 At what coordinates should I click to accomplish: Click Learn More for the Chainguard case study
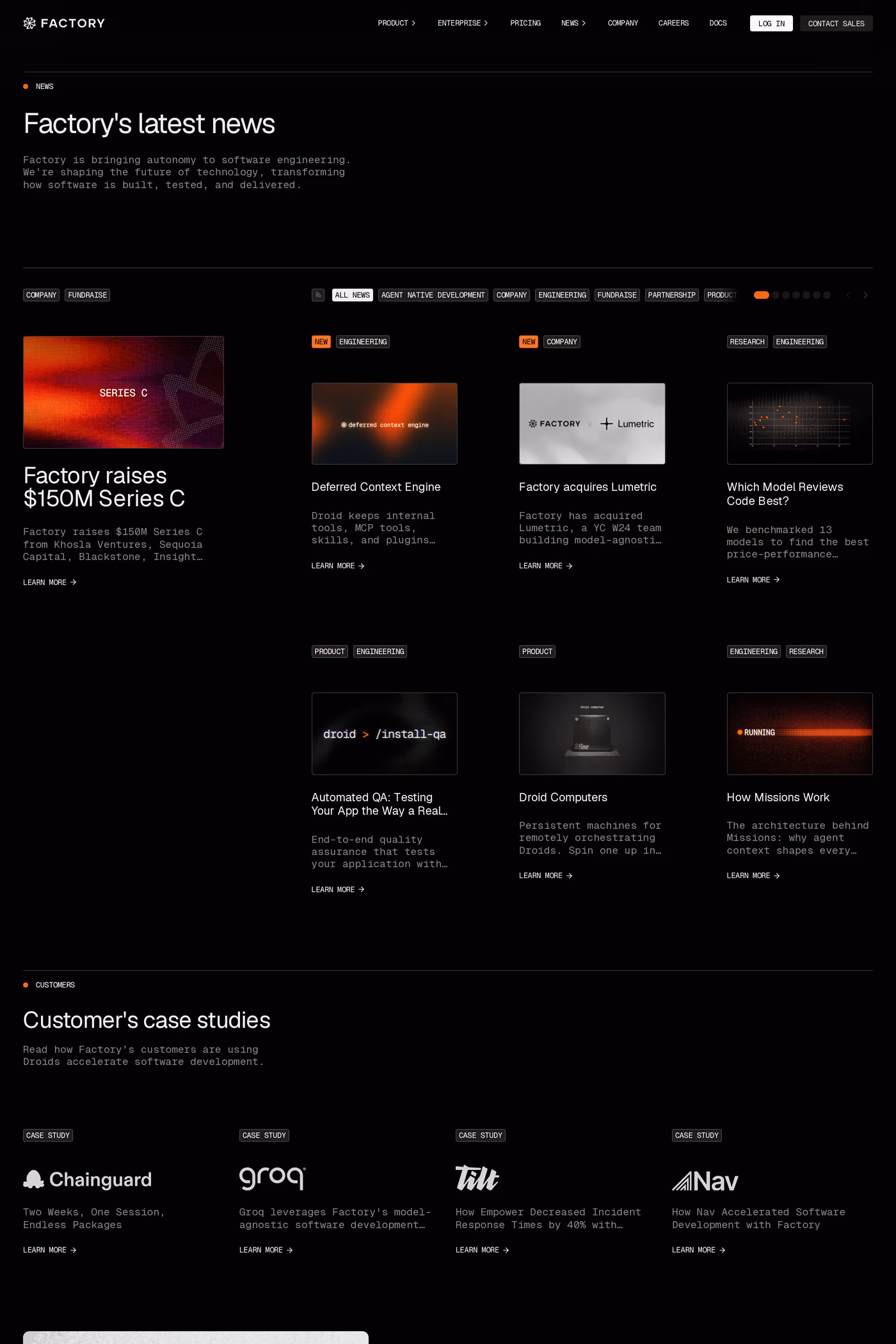[x=50, y=1250]
